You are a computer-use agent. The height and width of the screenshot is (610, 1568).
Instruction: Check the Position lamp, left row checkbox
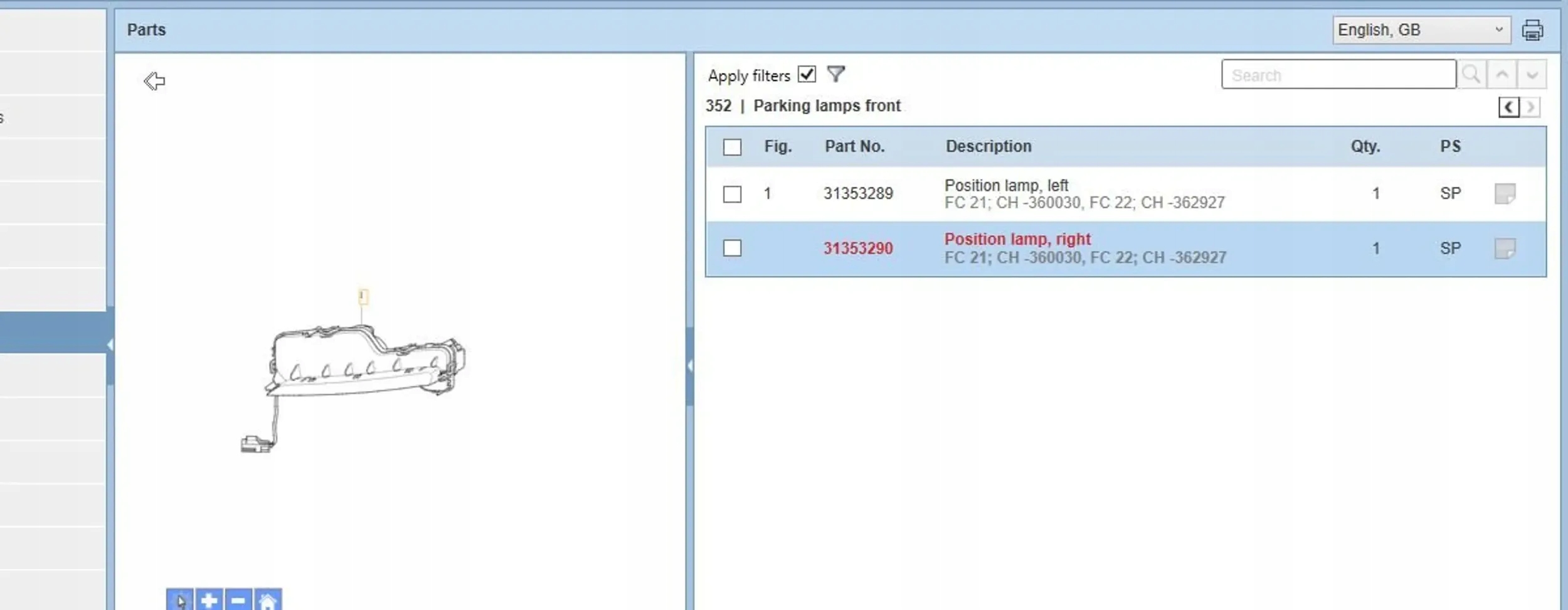tap(732, 194)
